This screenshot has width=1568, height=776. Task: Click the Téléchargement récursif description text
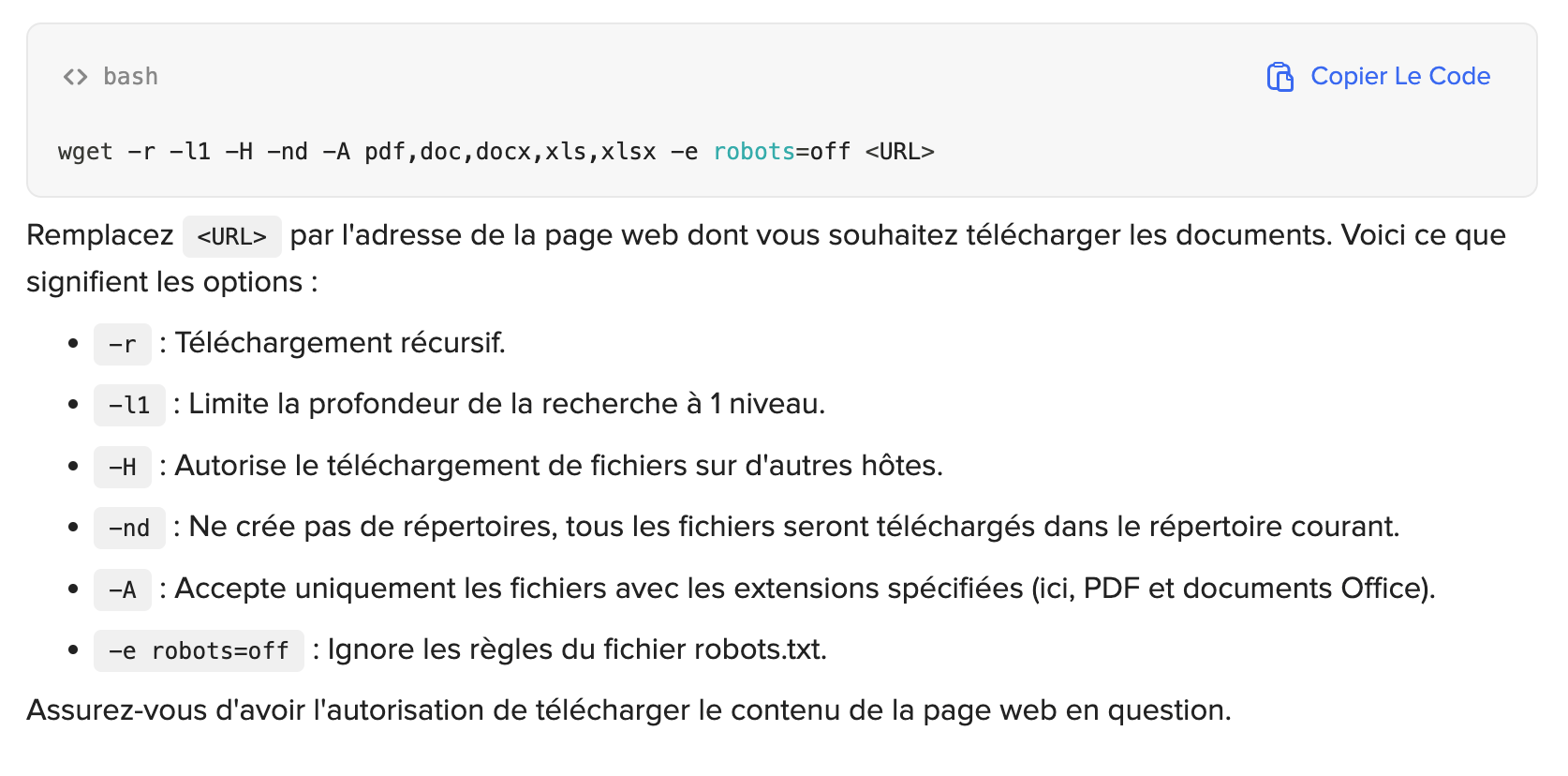coord(340,343)
